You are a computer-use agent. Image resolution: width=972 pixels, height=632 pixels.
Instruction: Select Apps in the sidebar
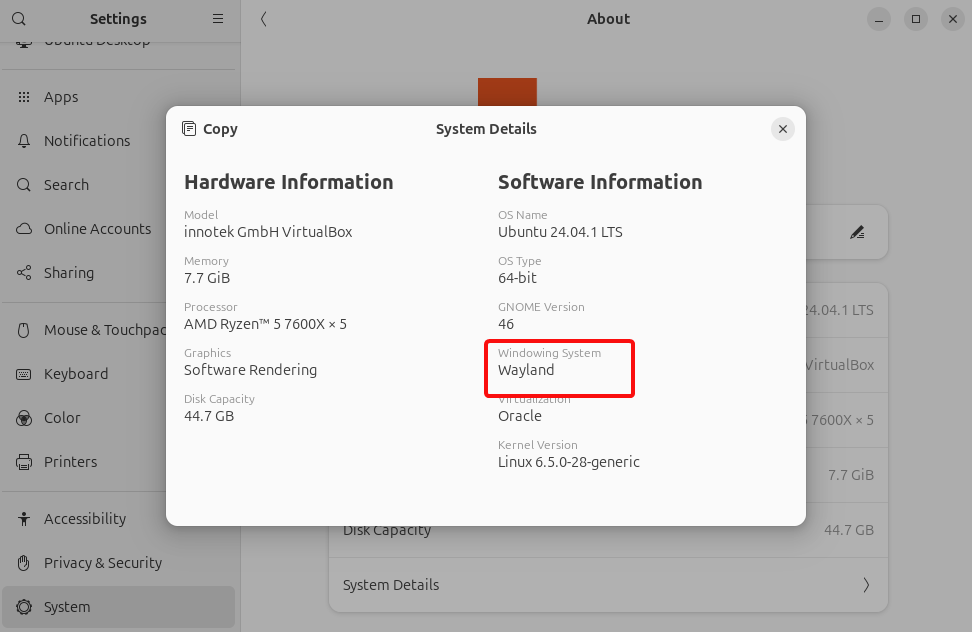tap(118, 97)
